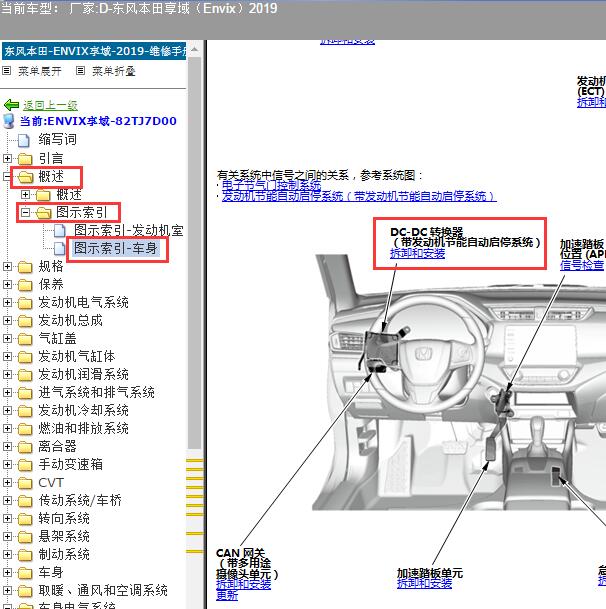Screen dimensions: 606x609
Task: Select the 手动变速箱 folder label
Action: point(70,465)
